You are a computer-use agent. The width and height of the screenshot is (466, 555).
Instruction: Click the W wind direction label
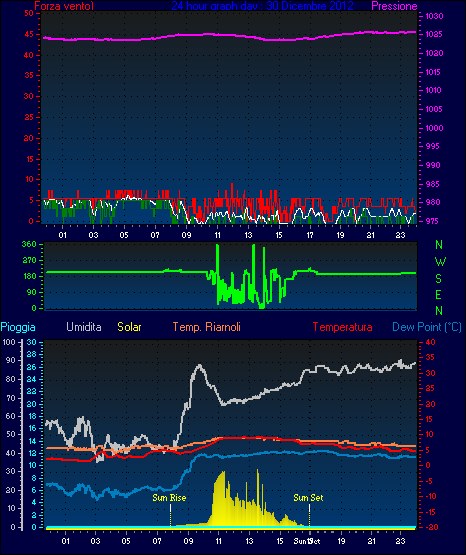[x=440, y=262]
